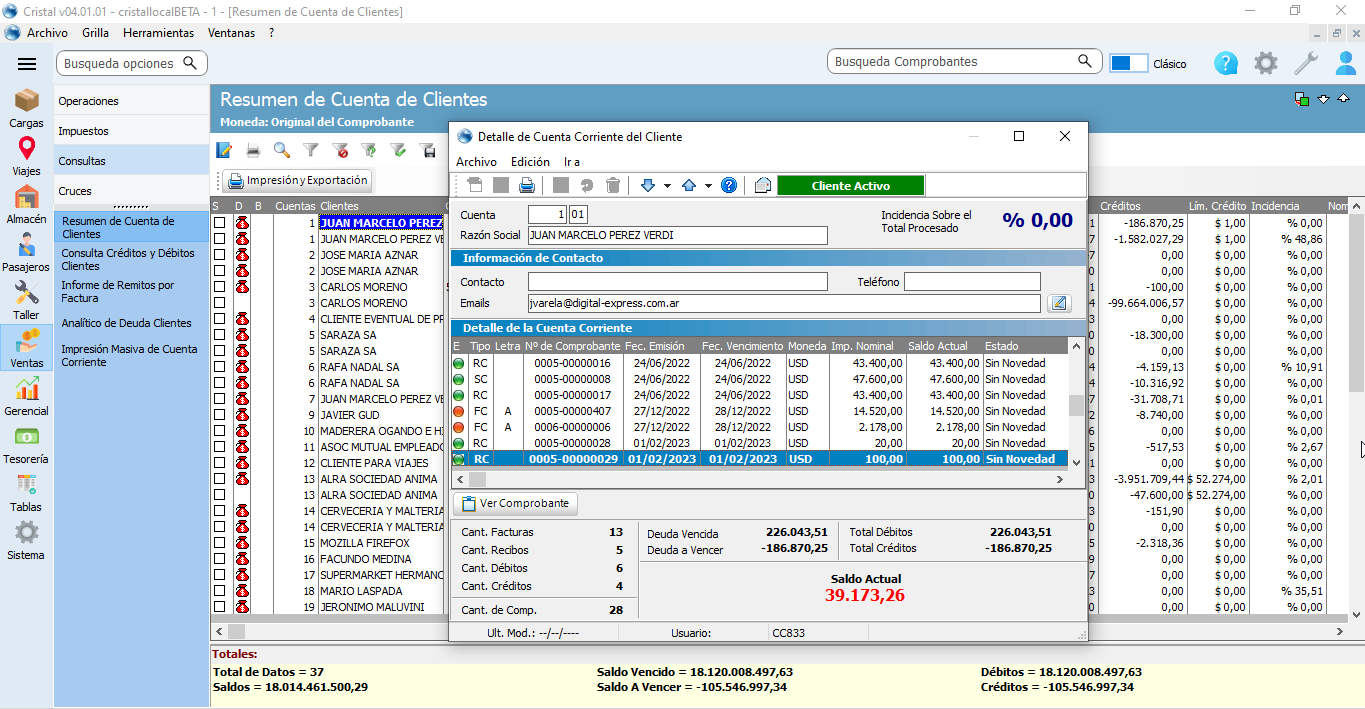This screenshot has height=709, width=1365.
Task: Click the print icon in detail dialog toolbar
Action: pyautogui.click(x=527, y=185)
